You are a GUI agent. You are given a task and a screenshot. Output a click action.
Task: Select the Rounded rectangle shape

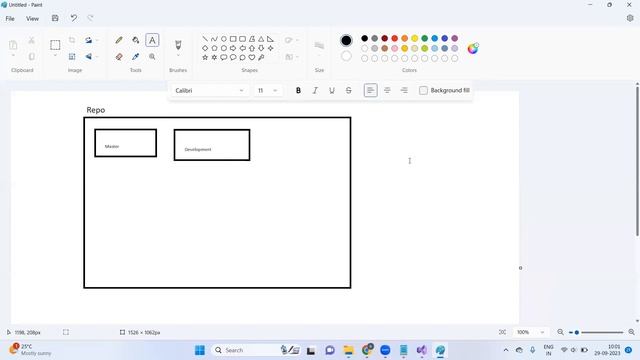tap(242, 39)
